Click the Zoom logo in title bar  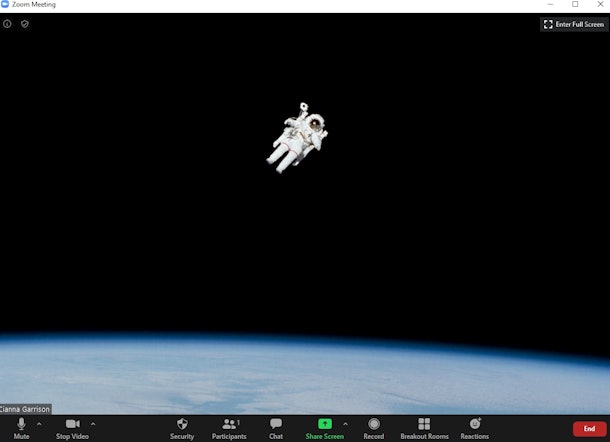click(5, 5)
